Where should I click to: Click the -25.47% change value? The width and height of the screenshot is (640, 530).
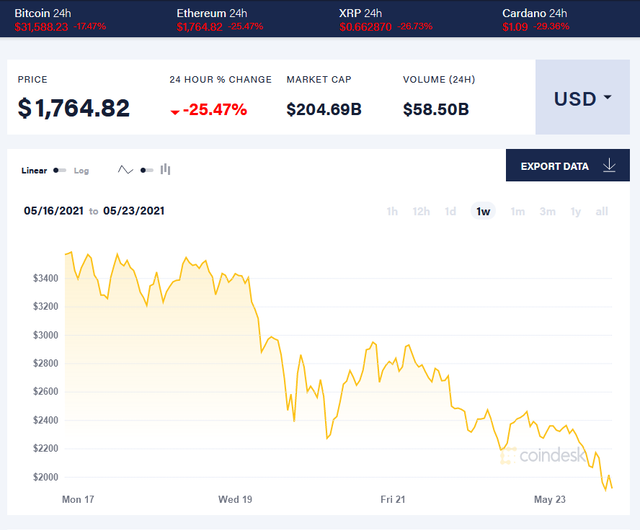[x=215, y=109]
